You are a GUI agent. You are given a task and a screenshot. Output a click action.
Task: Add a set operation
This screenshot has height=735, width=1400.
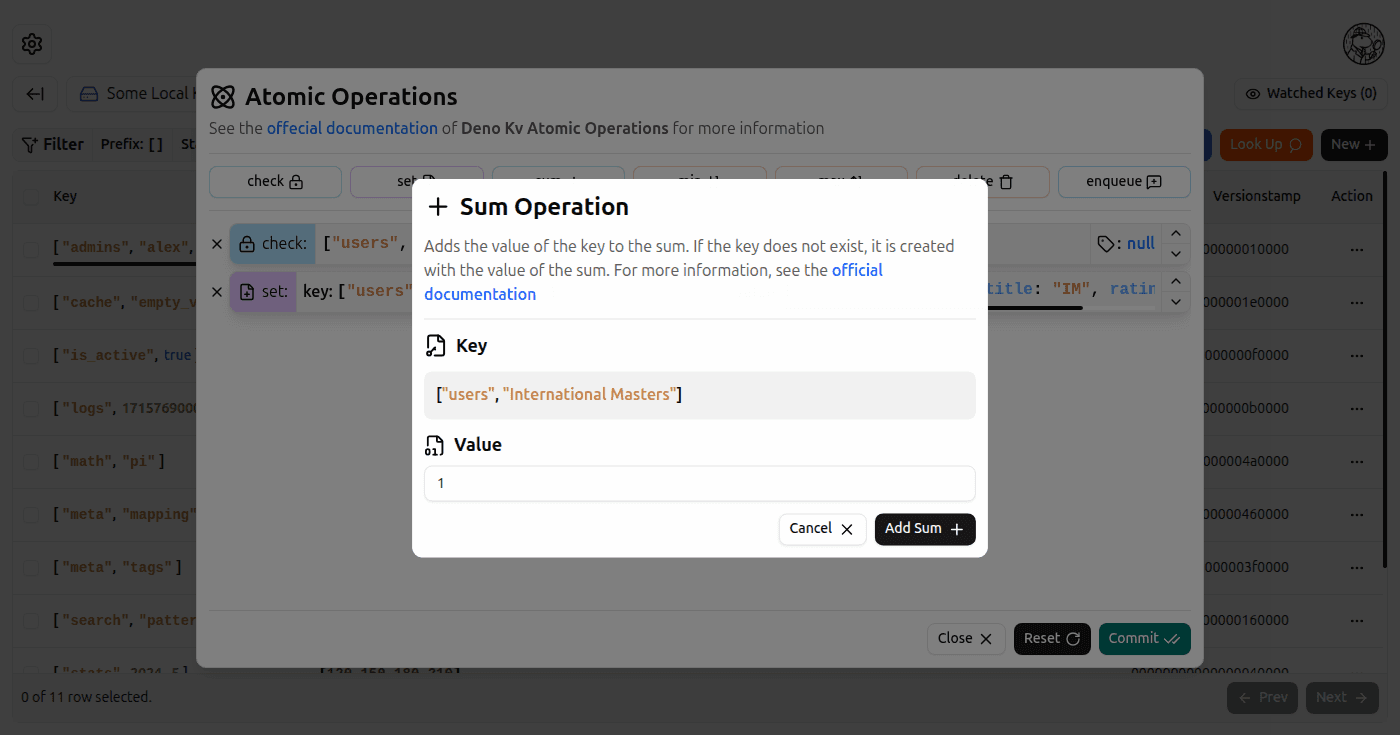pos(416,182)
